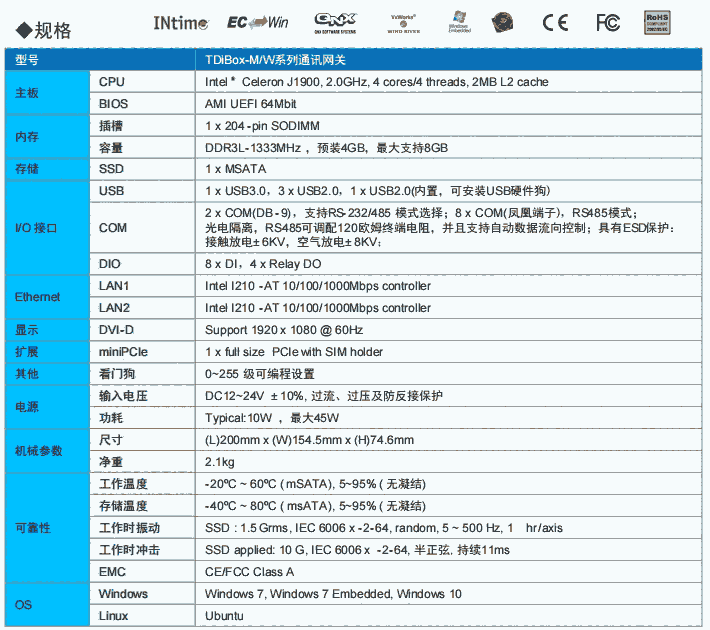
Task: Select the 主板 category cell
Action: tap(28, 93)
